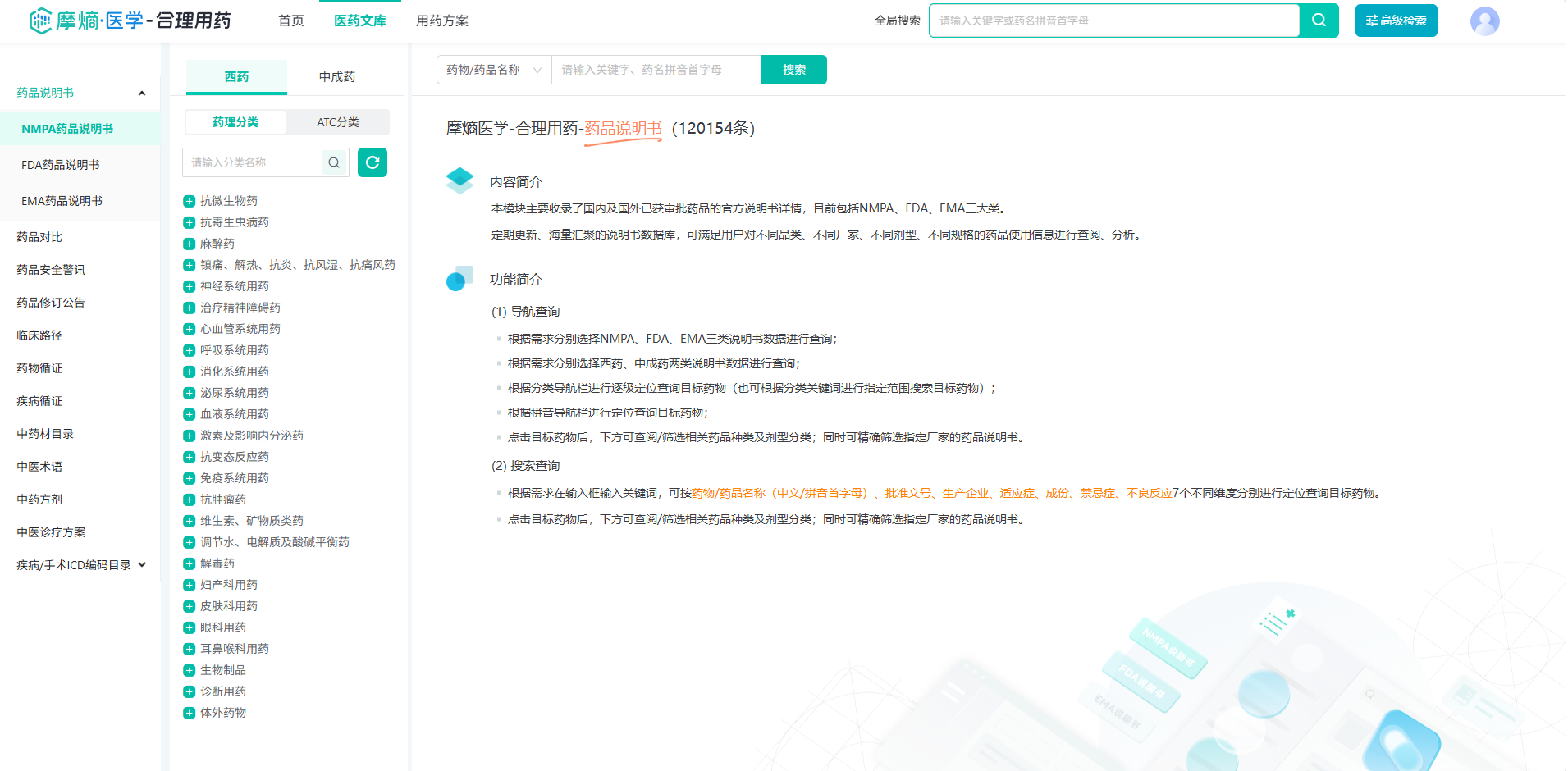The width and height of the screenshot is (1568, 771).
Task: Switch to ATC分类 classification mode
Action: pos(337,122)
